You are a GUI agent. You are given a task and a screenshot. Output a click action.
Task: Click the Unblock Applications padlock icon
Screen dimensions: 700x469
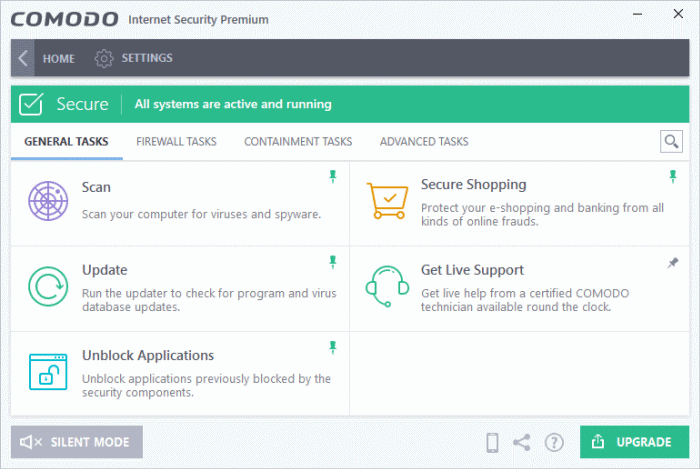pos(48,372)
